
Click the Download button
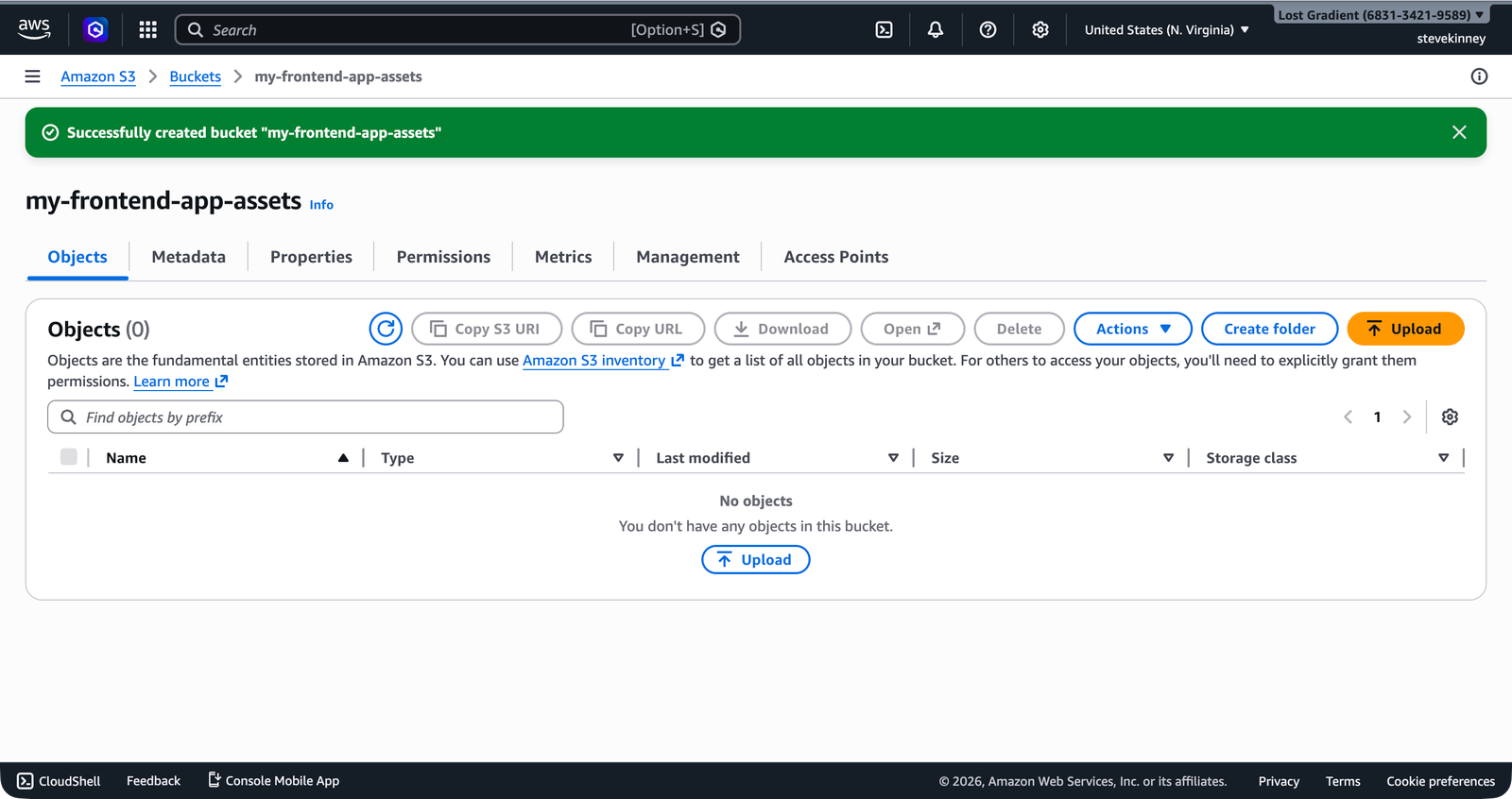point(782,329)
